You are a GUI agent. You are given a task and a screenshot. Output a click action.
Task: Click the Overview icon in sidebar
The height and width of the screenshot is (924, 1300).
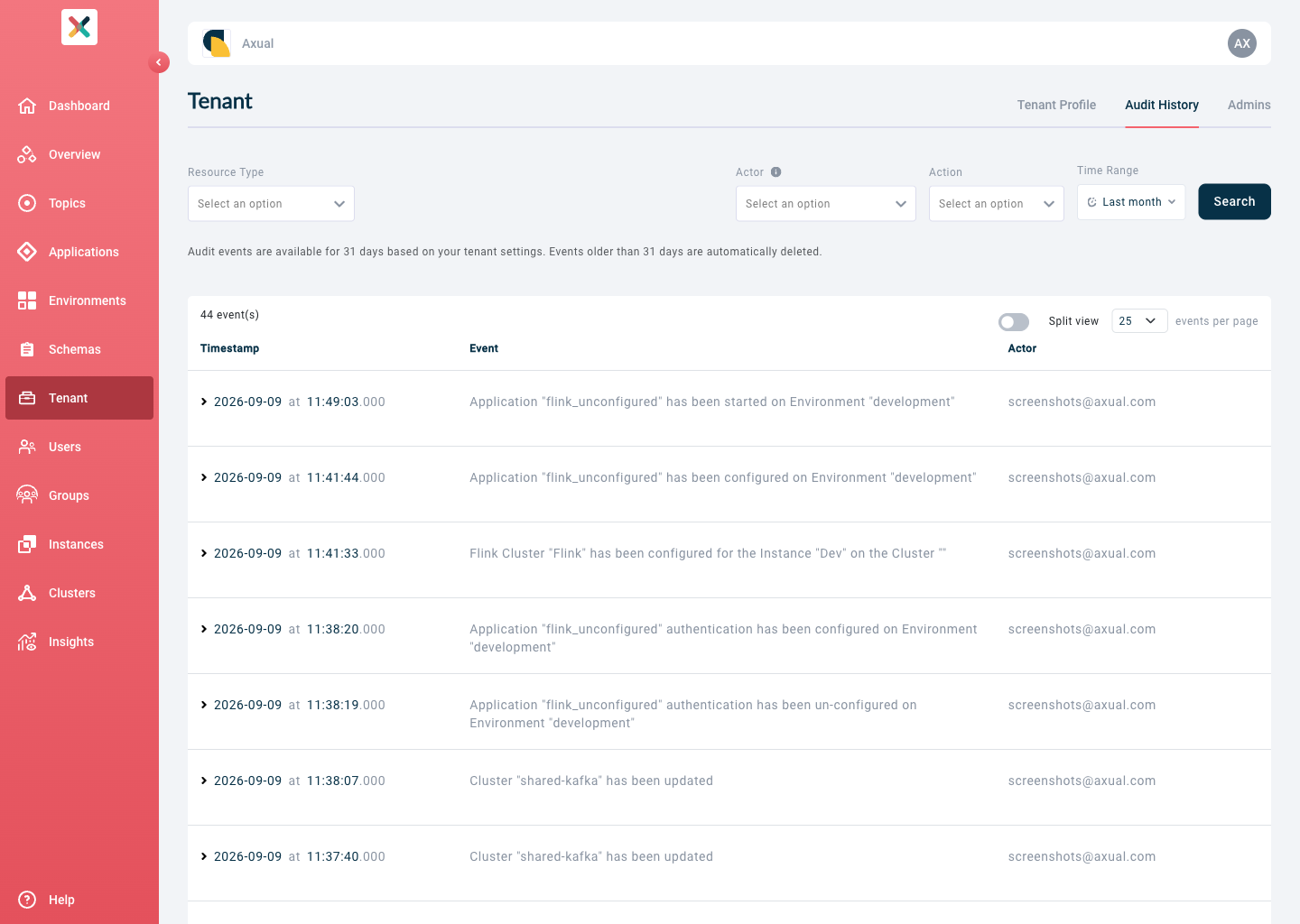pos(27,154)
